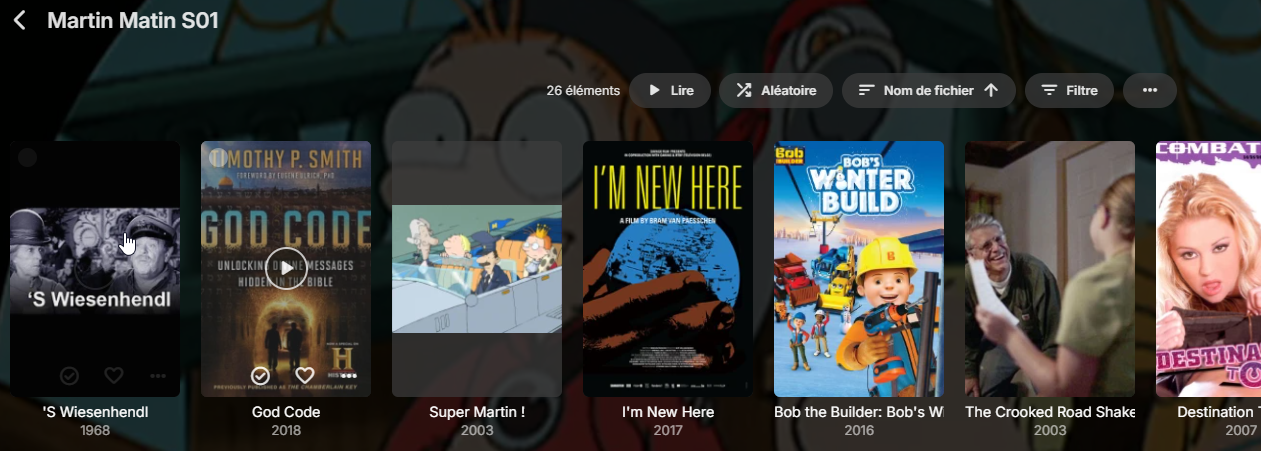1261x451 pixels.
Task: Open the I'm New Here poster
Action: (668, 268)
